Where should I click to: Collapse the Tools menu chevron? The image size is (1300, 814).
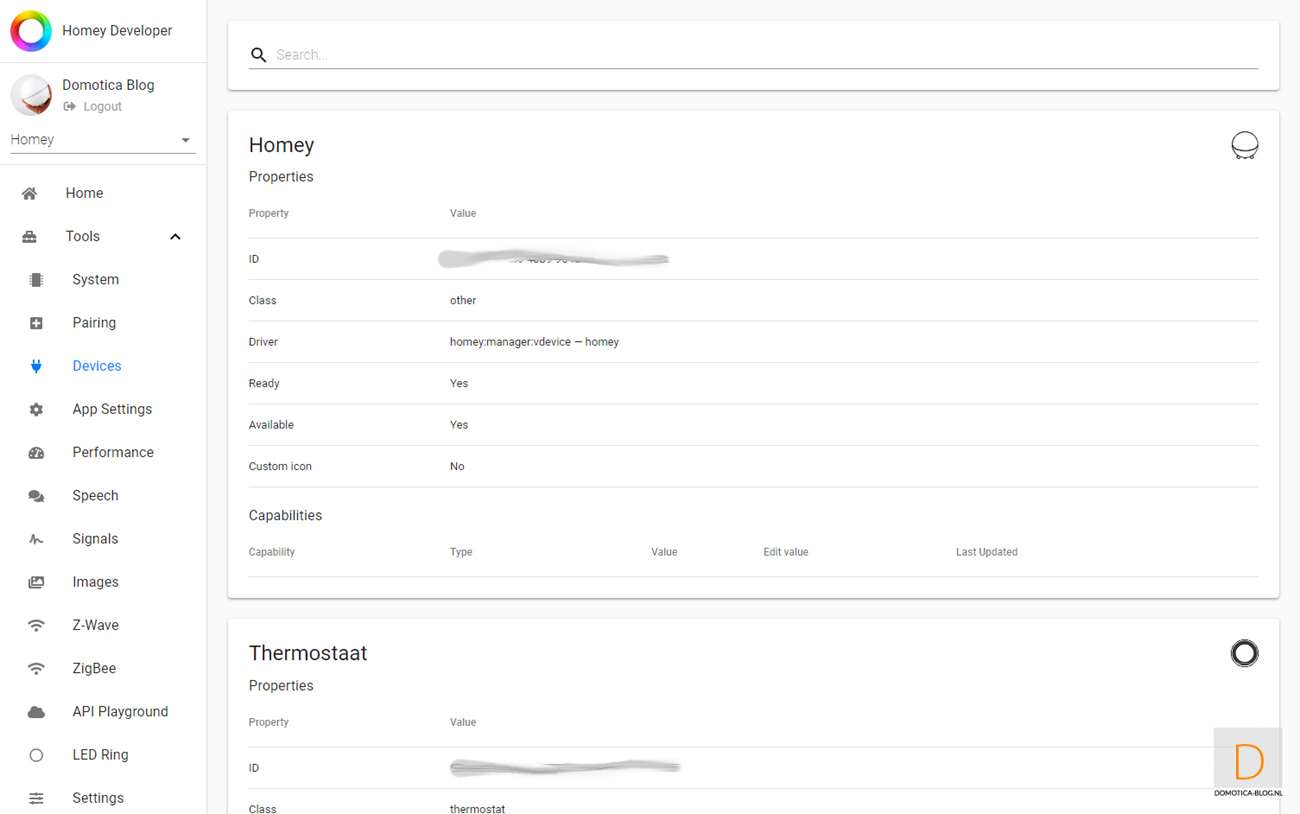[175, 237]
